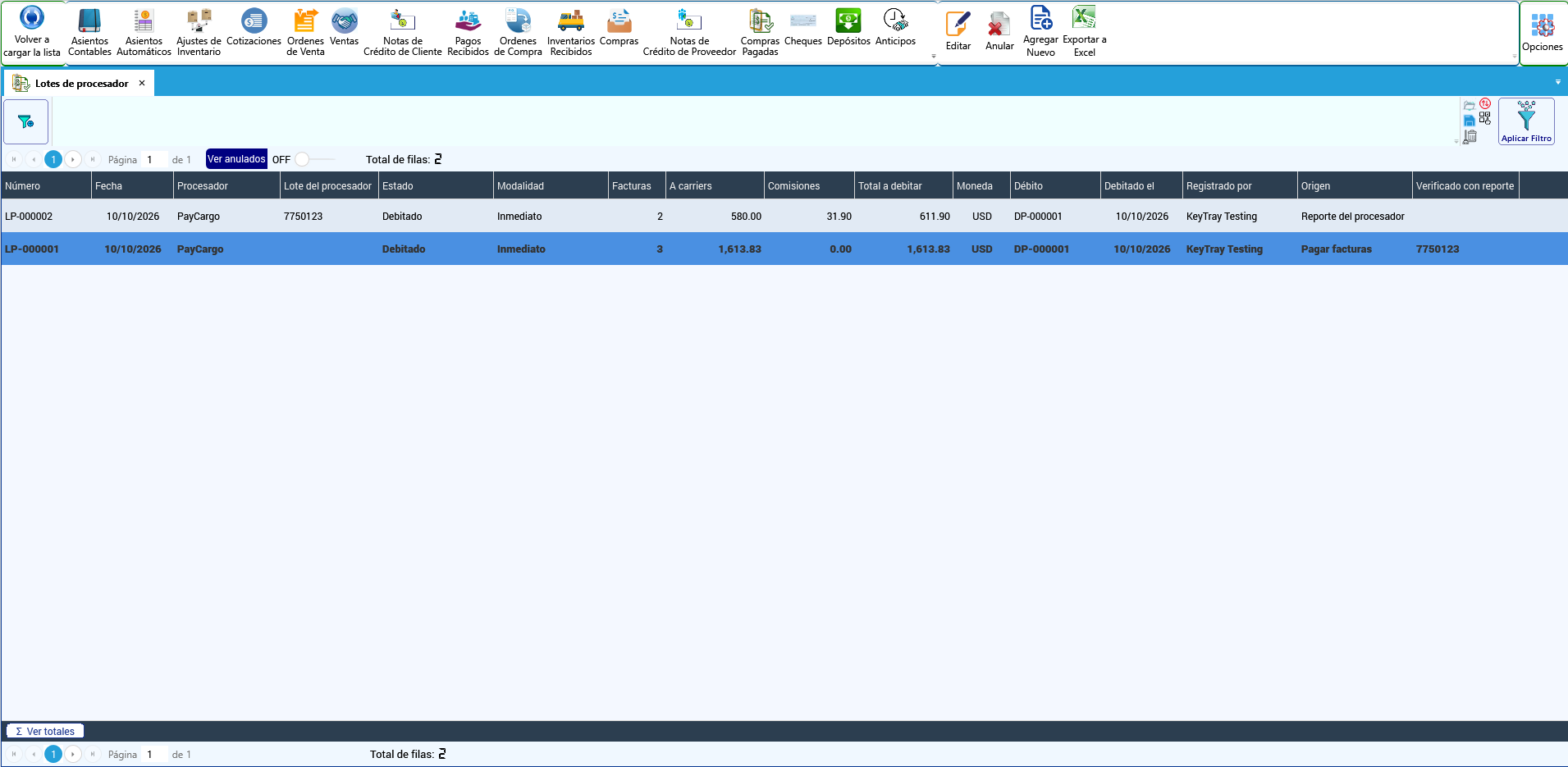Open Asientos Automáticos module

coord(144,33)
